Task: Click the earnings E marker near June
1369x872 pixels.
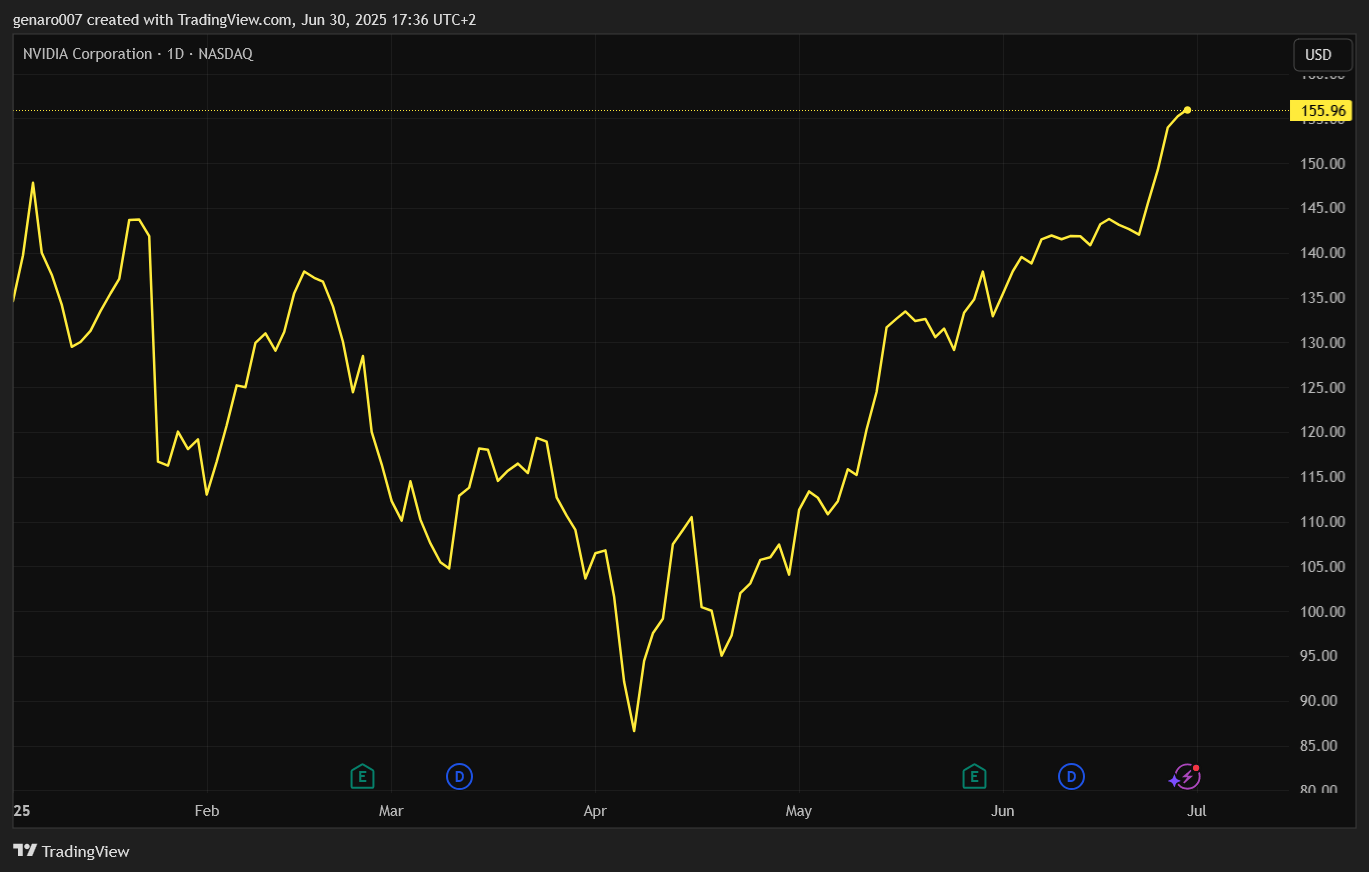Action: (974, 776)
